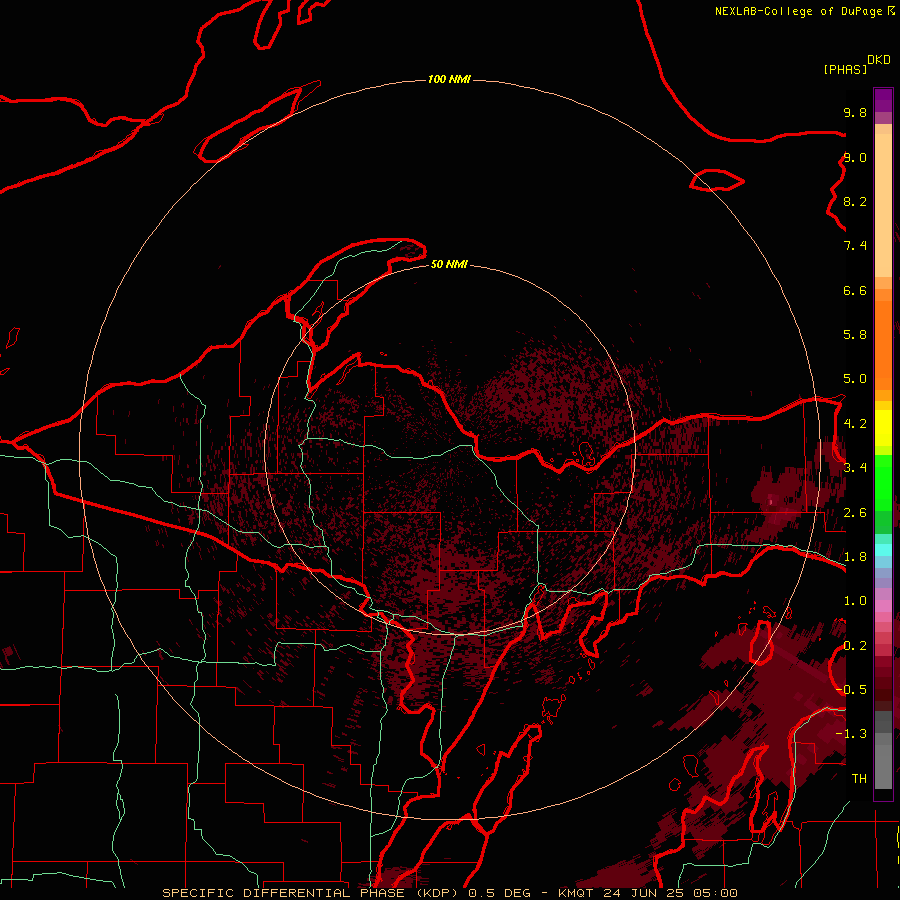Click the 1.0 value on the color scale
900x900 pixels.
[855, 601]
